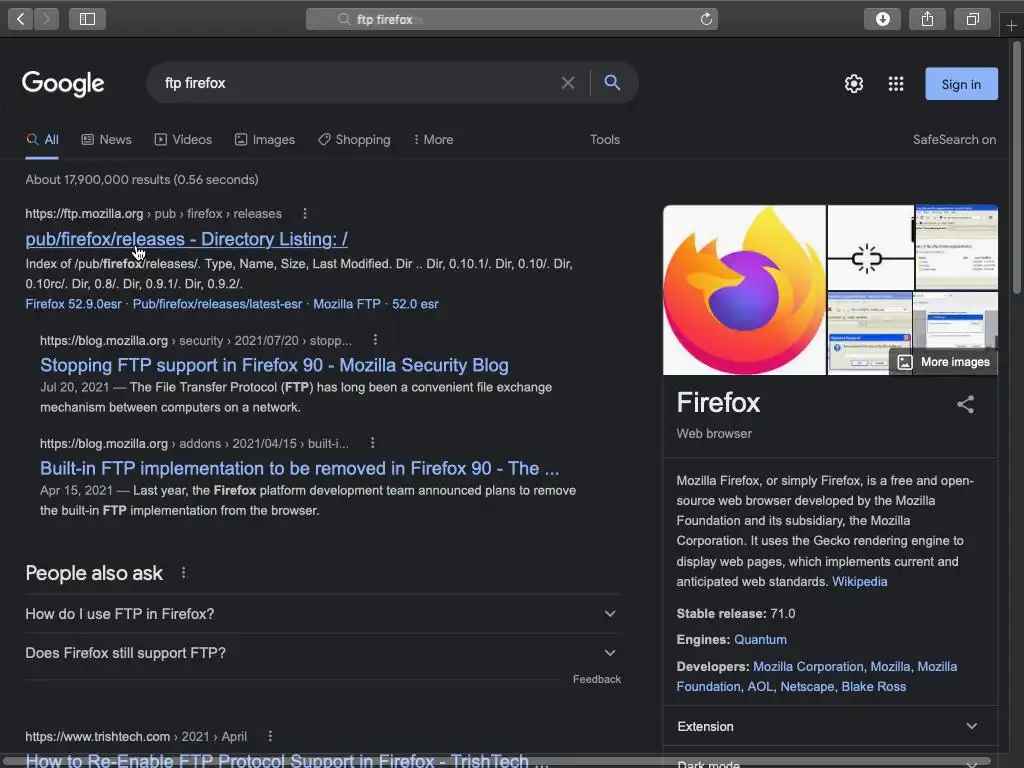Open options for Stopping FTP support result

click(375, 340)
